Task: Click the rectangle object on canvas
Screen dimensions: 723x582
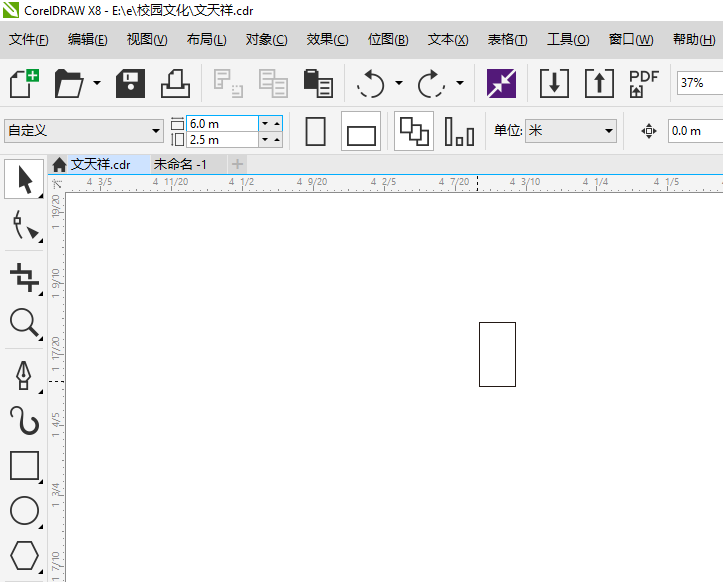Action: [x=498, y=355]
